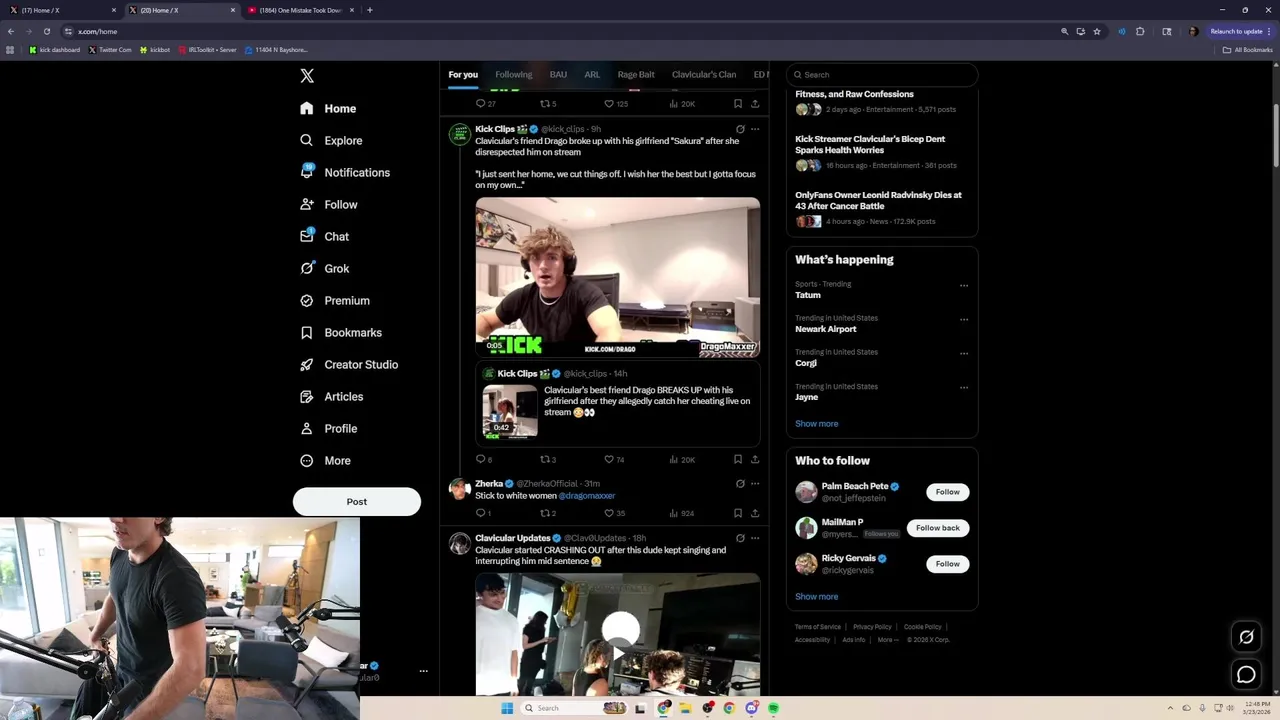Click the X logo in sidebar
Image resolution: width=1280 pixels, height=720 pixels.
pos(307,76)
